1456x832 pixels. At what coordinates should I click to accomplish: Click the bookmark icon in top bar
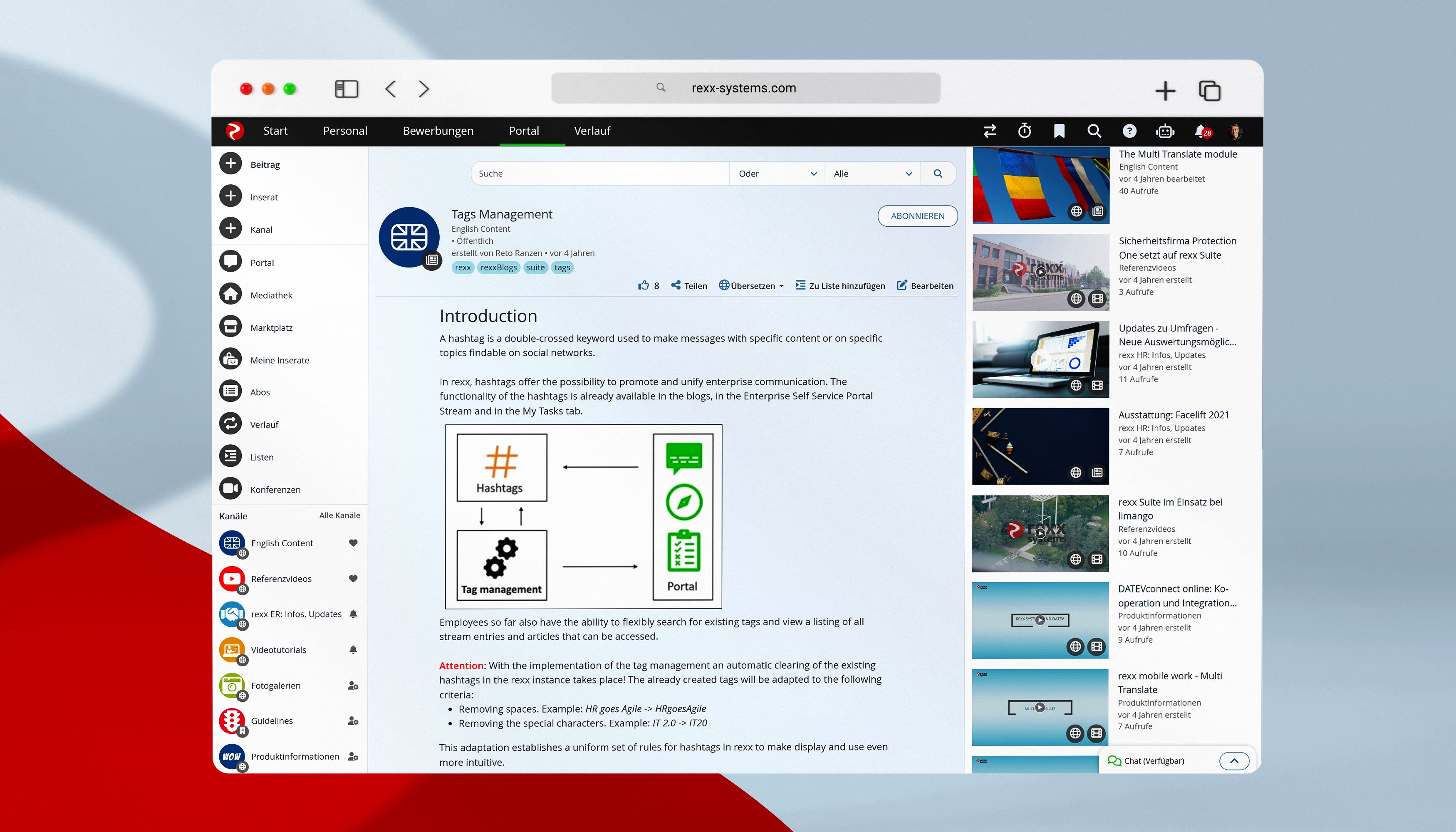pos(1059,131)
